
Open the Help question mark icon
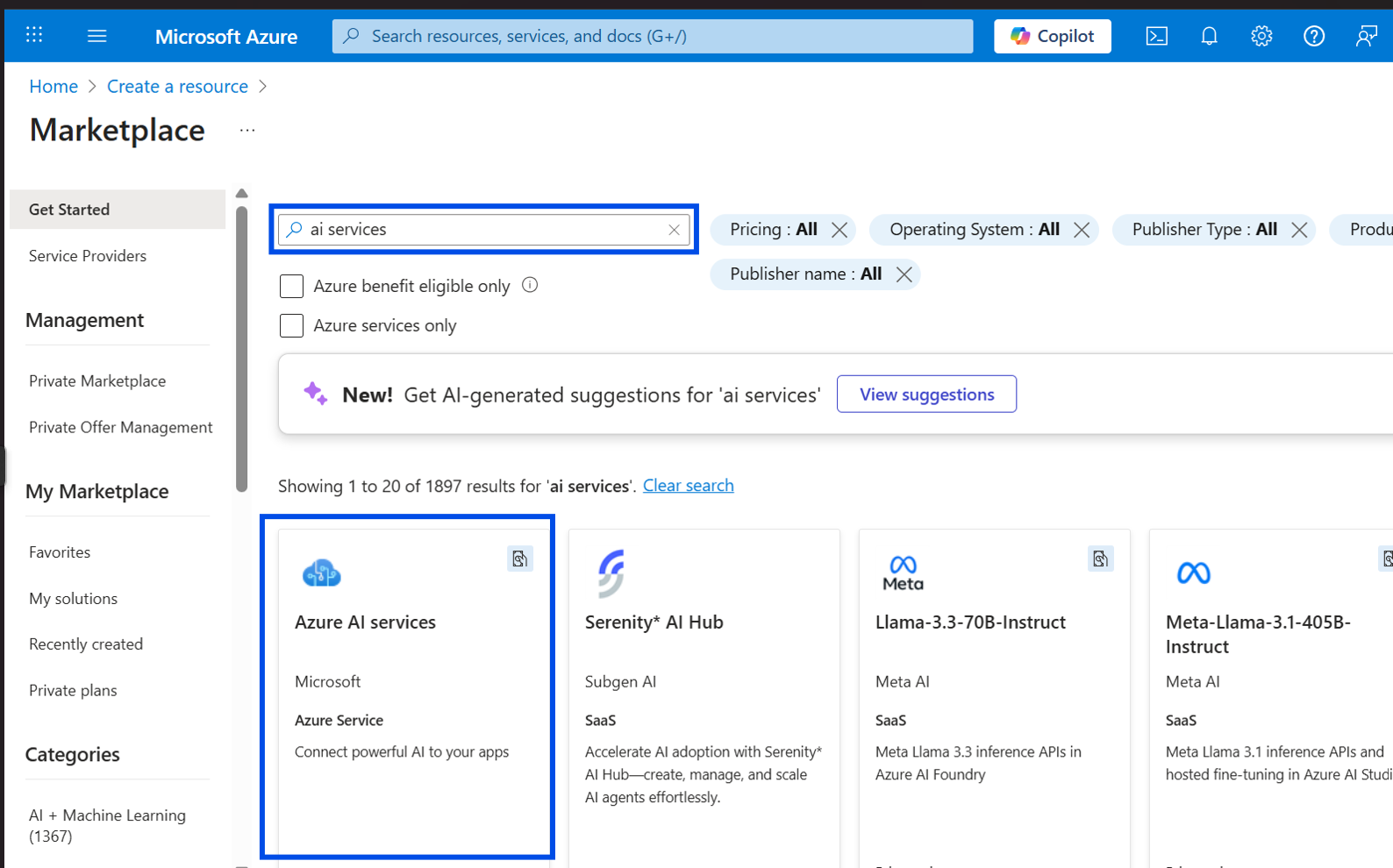[1314, 36]
